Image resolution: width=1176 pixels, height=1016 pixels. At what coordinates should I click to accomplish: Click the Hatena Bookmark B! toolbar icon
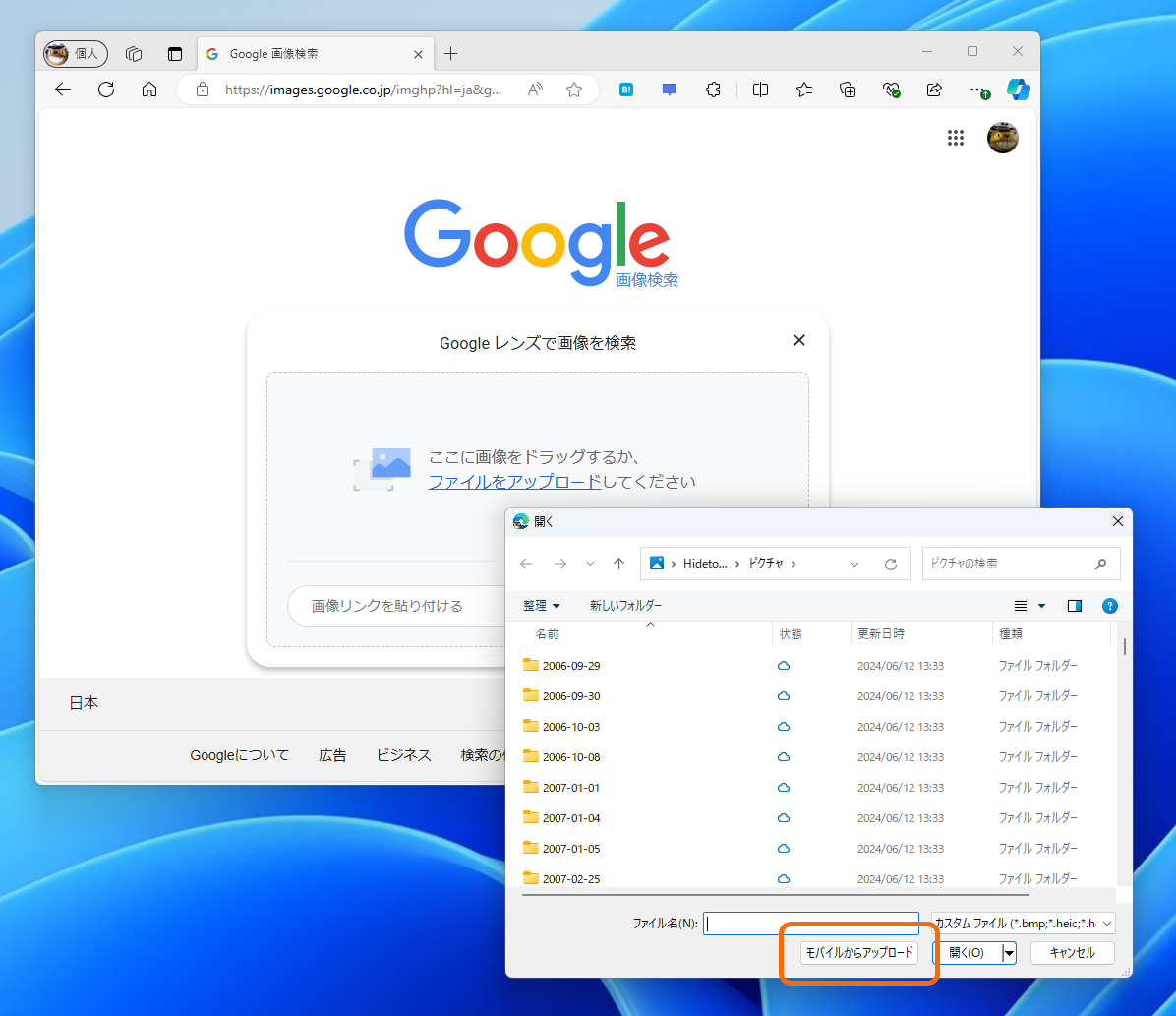pos(626,90)
